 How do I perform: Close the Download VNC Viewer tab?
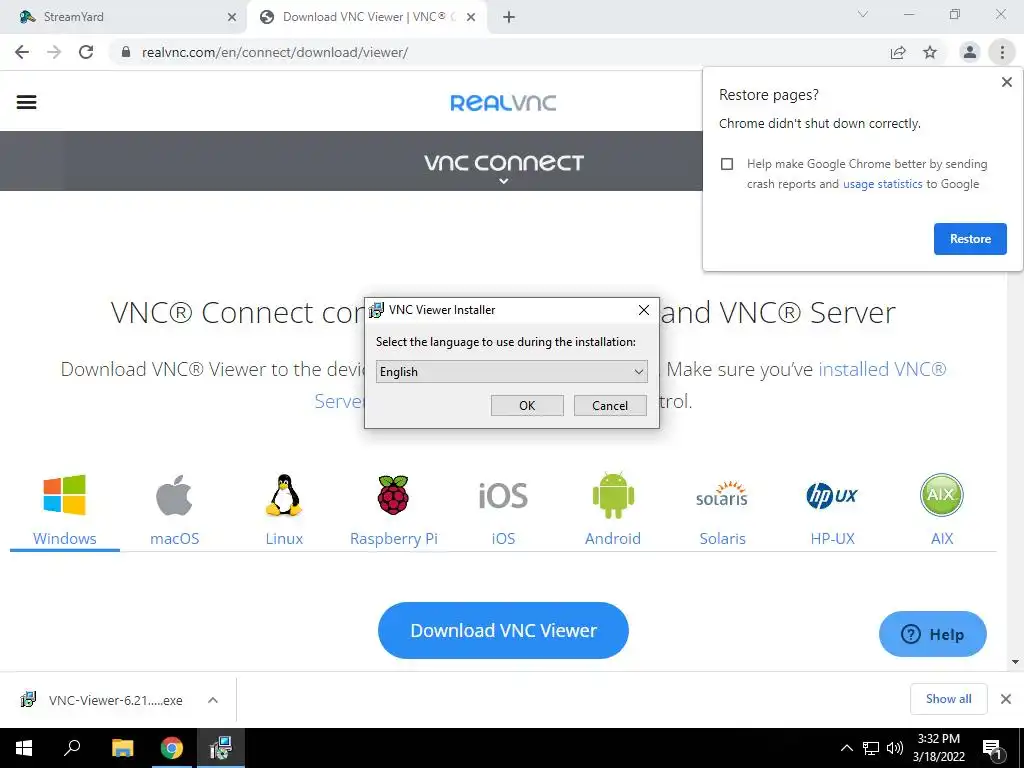point(471,18)
